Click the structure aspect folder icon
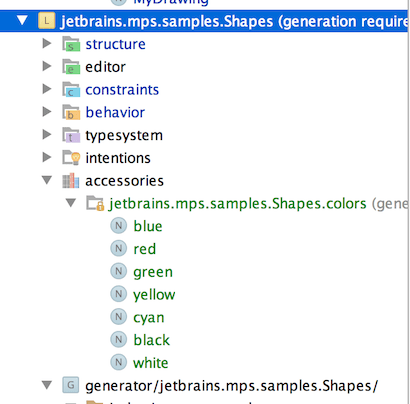Viewport: 410px width, 404px height. point(71,44)
